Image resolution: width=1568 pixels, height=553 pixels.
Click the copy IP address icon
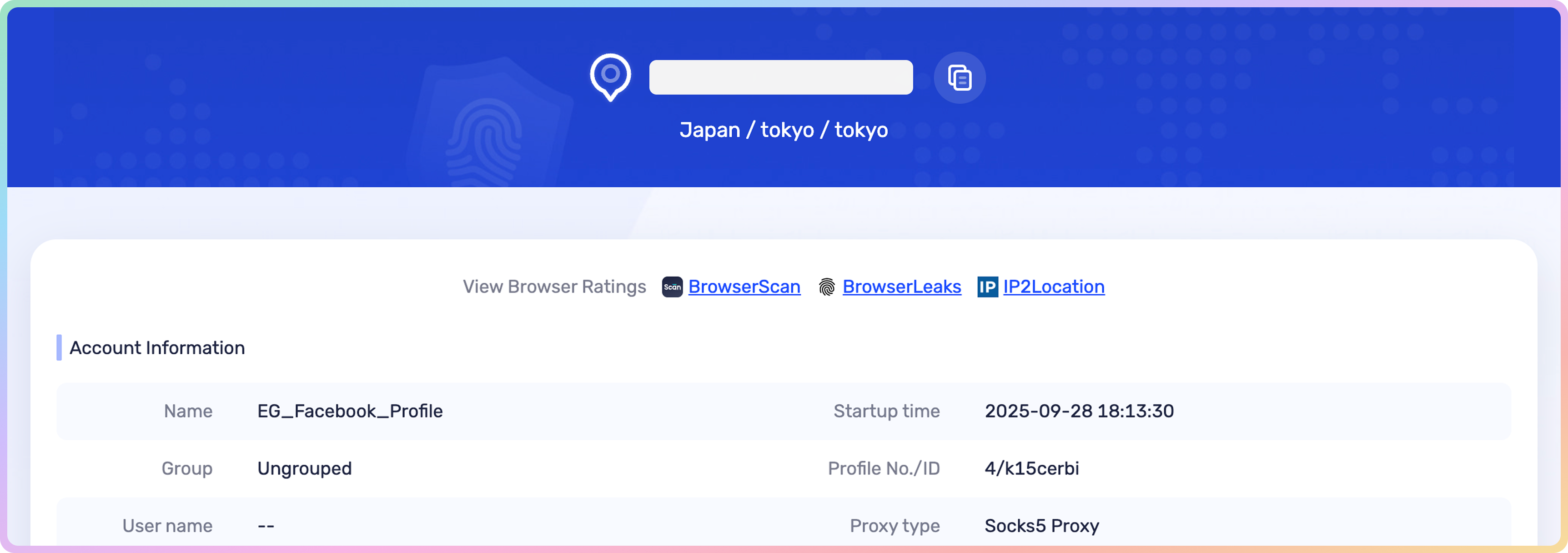pyautogui.click(x=959, y=78)
